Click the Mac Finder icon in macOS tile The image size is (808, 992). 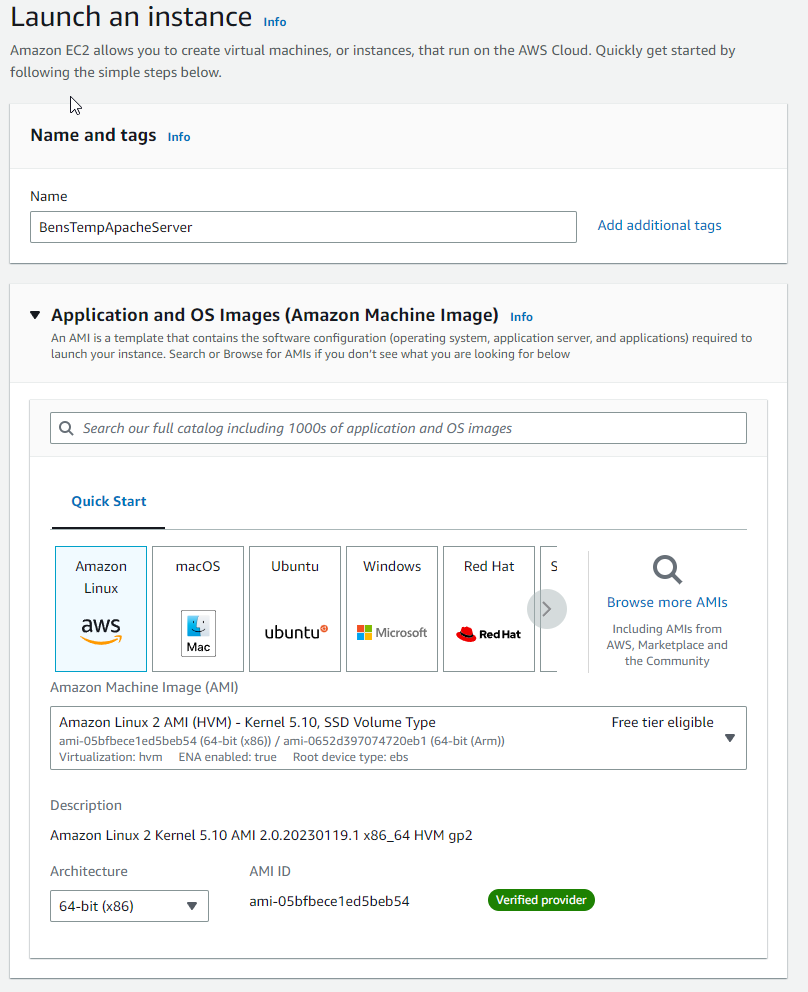pyautogui.click(x=198, y=633)
